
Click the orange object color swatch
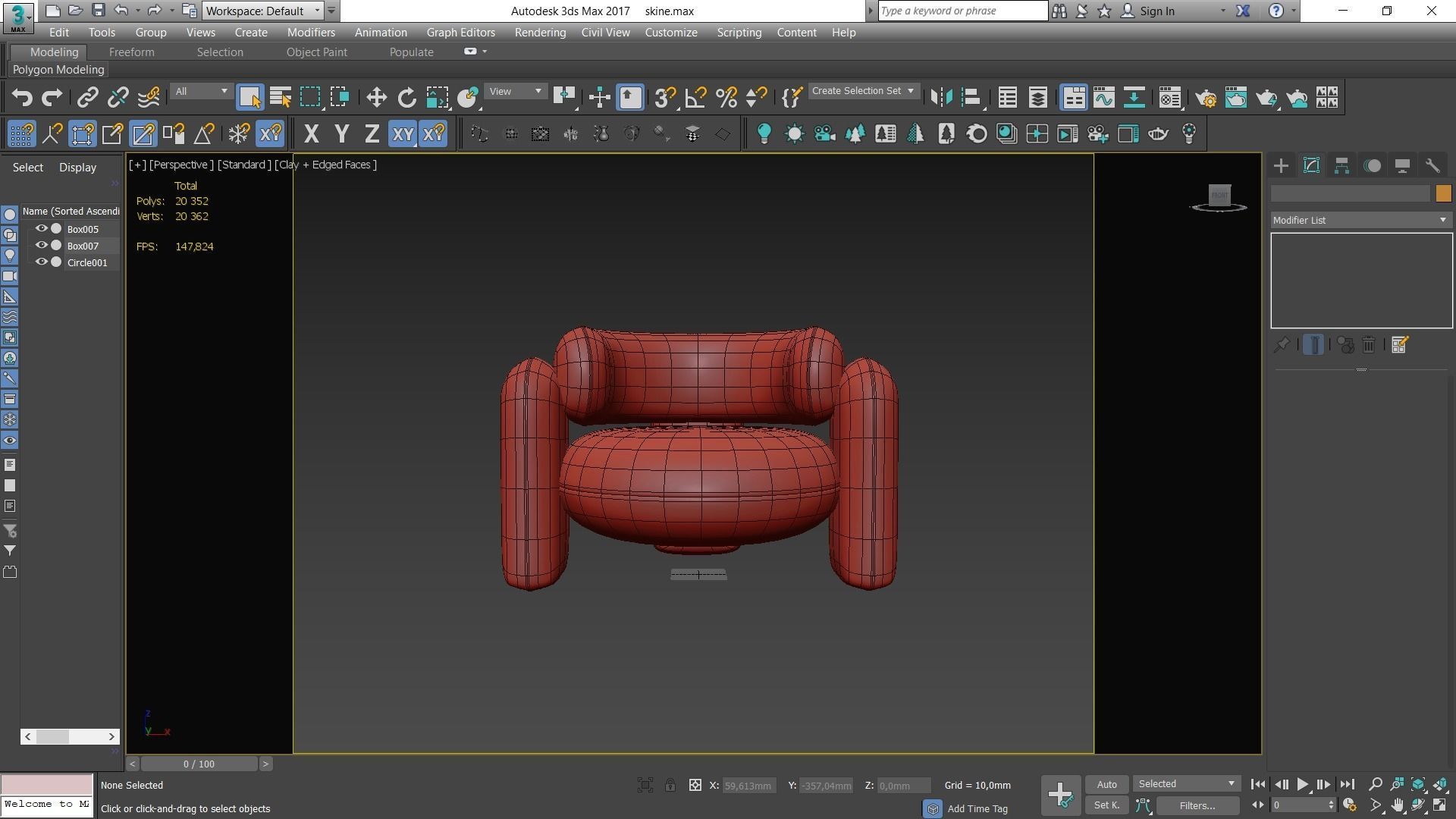[1443, 194]
